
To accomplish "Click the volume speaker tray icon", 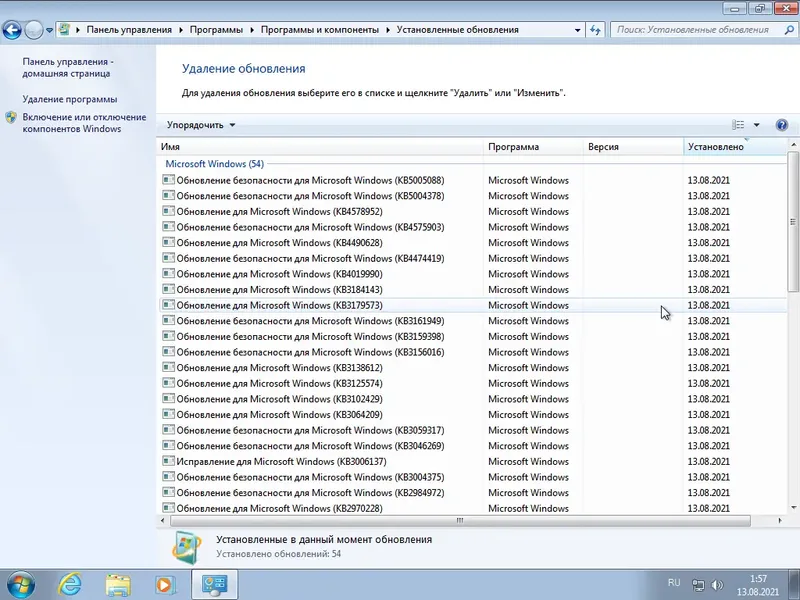I will tap(717, 585).
